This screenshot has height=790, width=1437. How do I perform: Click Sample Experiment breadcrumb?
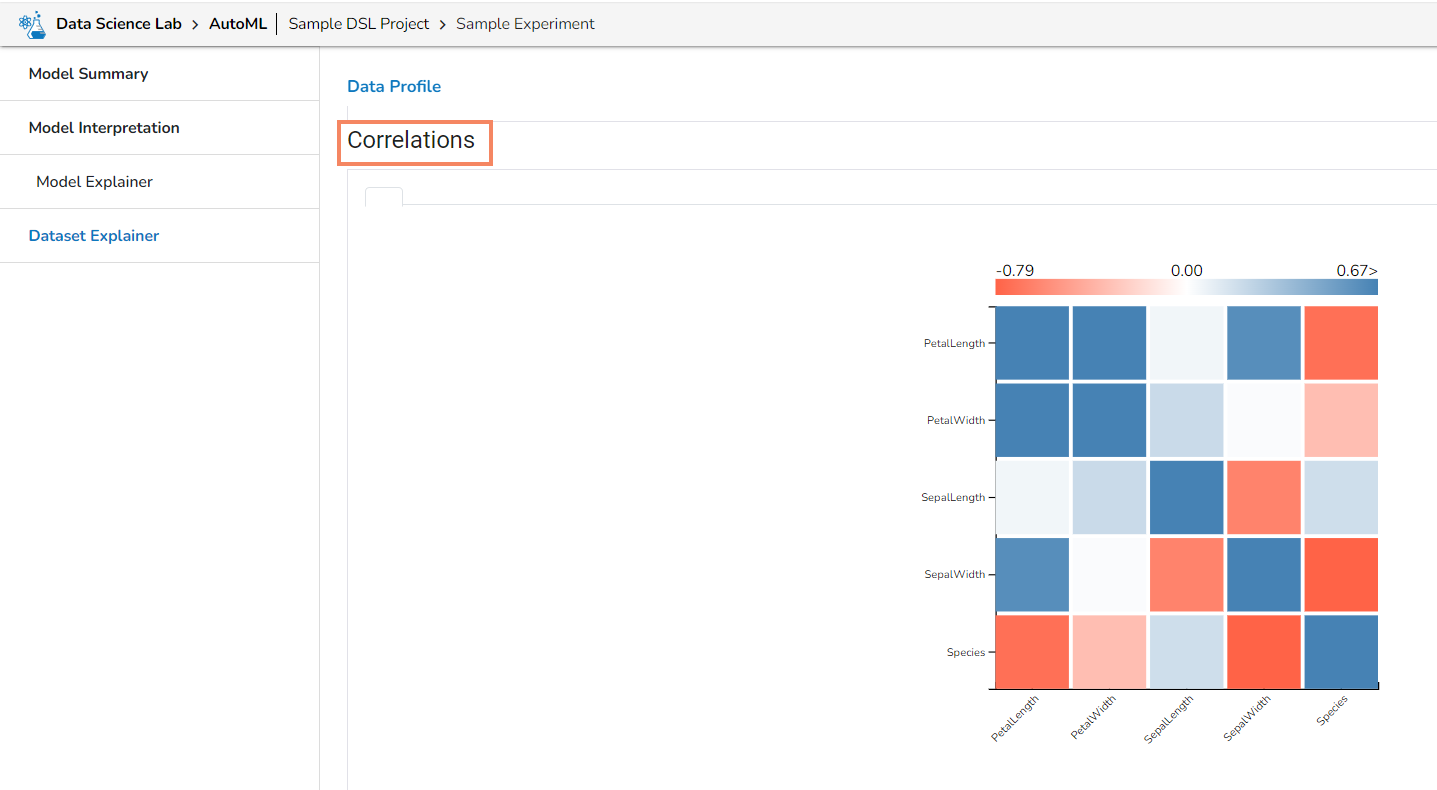(525, 24)
